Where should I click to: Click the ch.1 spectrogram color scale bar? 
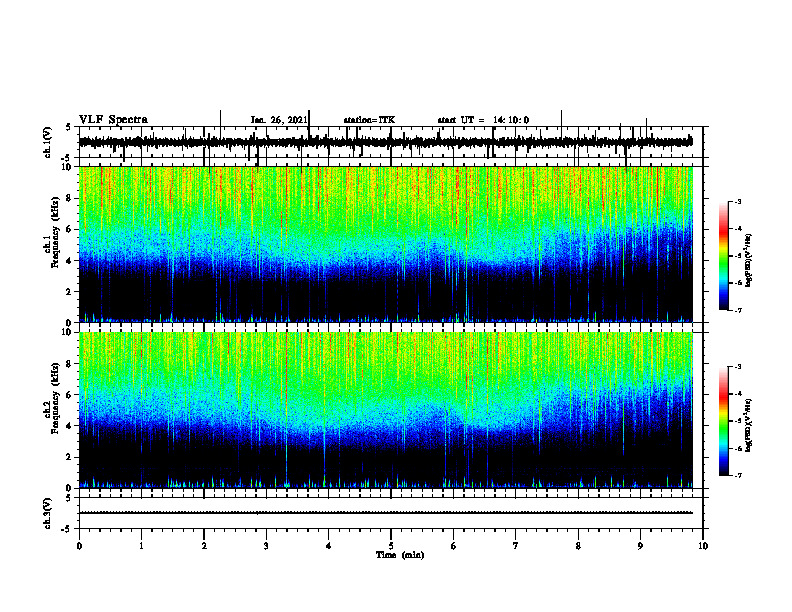pos(724,256)
